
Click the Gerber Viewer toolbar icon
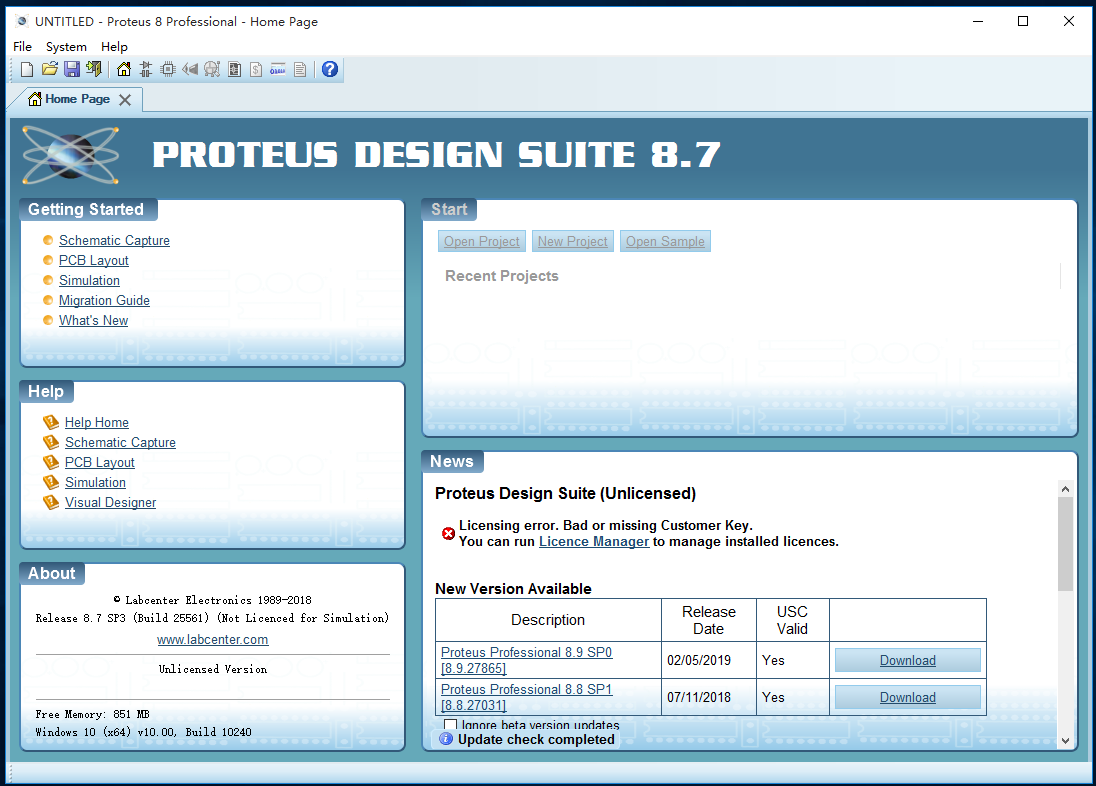coord(212,69)
